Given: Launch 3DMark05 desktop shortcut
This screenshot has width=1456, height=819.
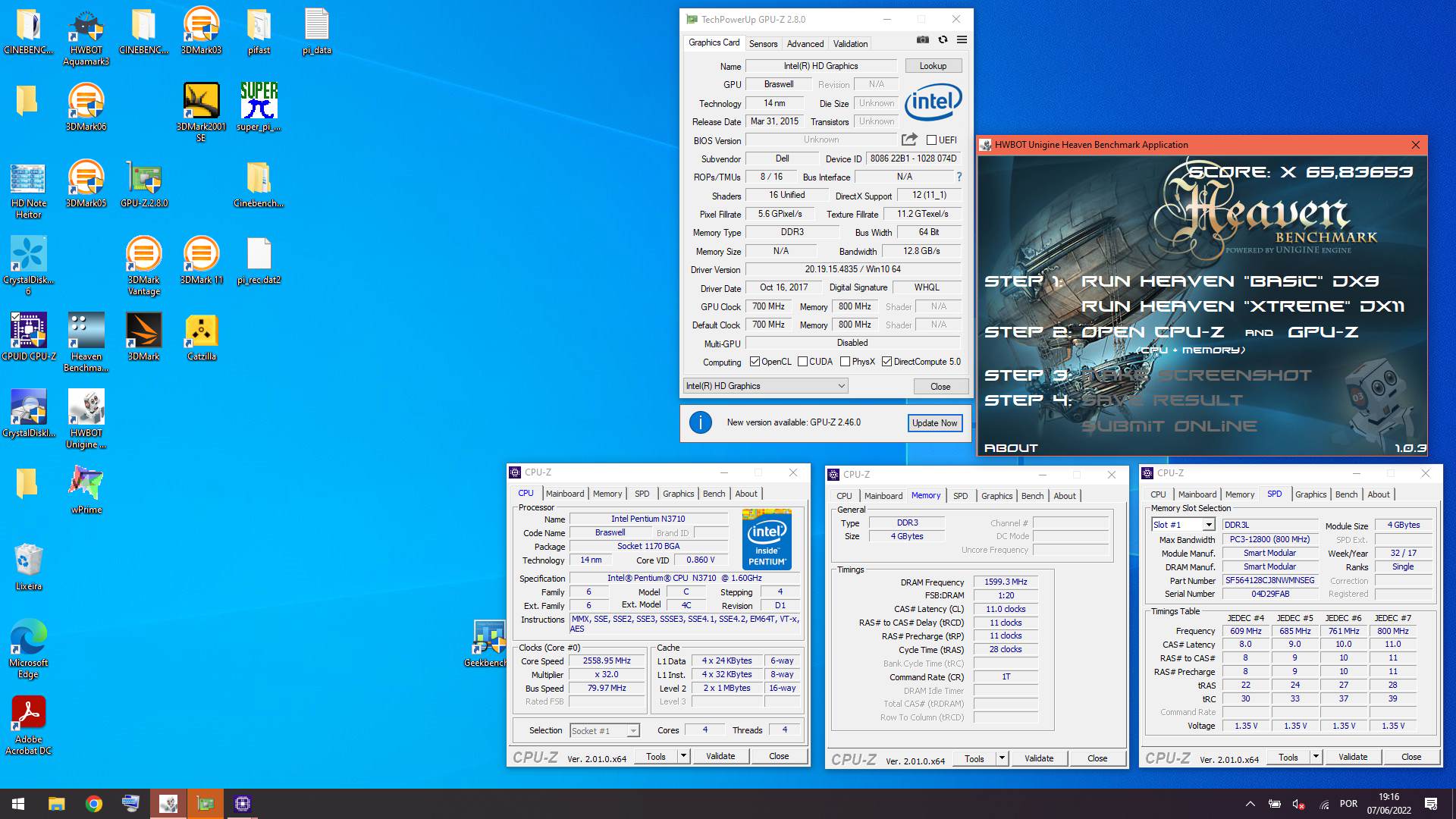Looking at the screenshot, I should (86, 184).
